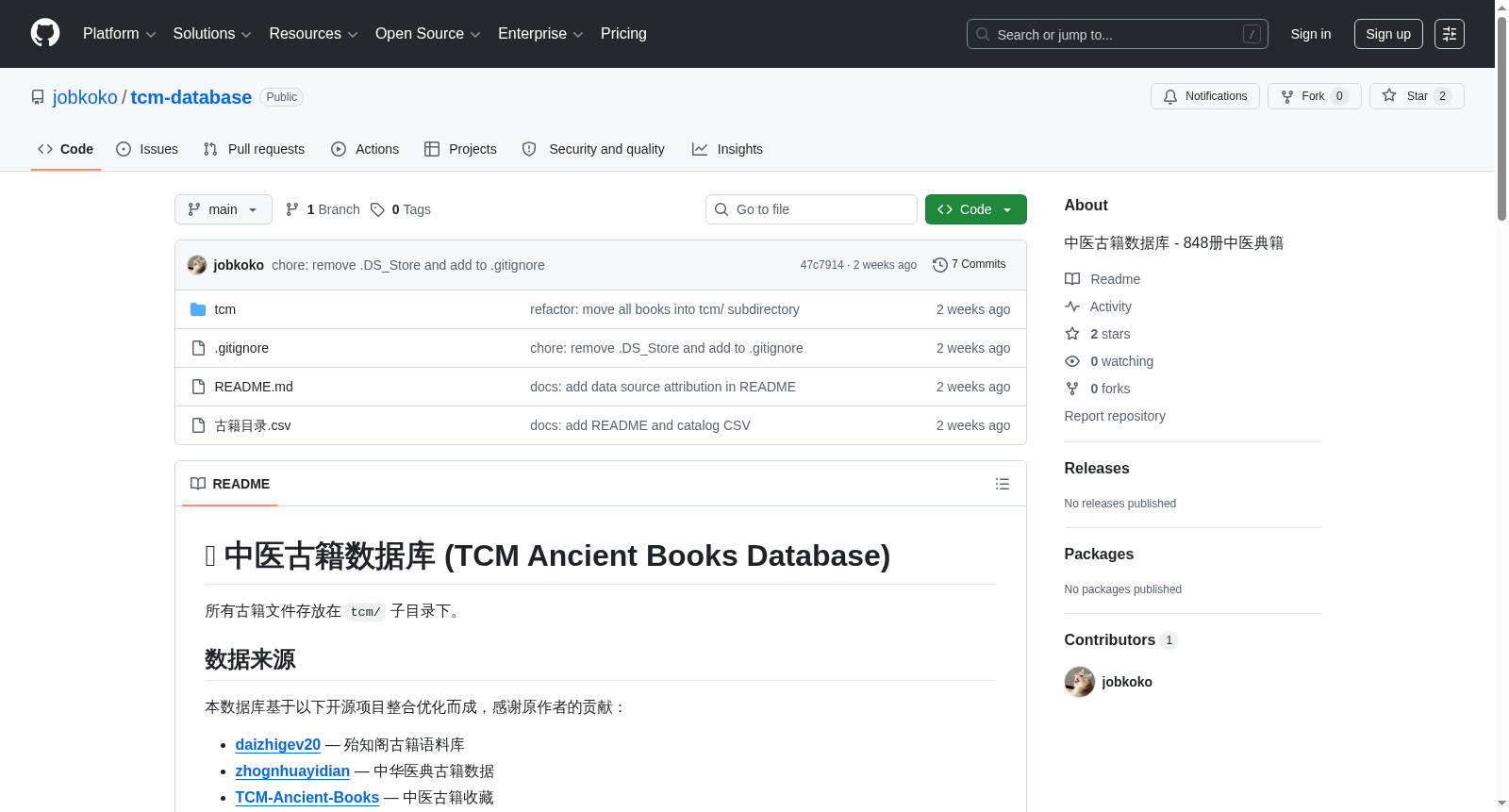
Task: Open the Security and quality tab
Action: click(593, 149)
